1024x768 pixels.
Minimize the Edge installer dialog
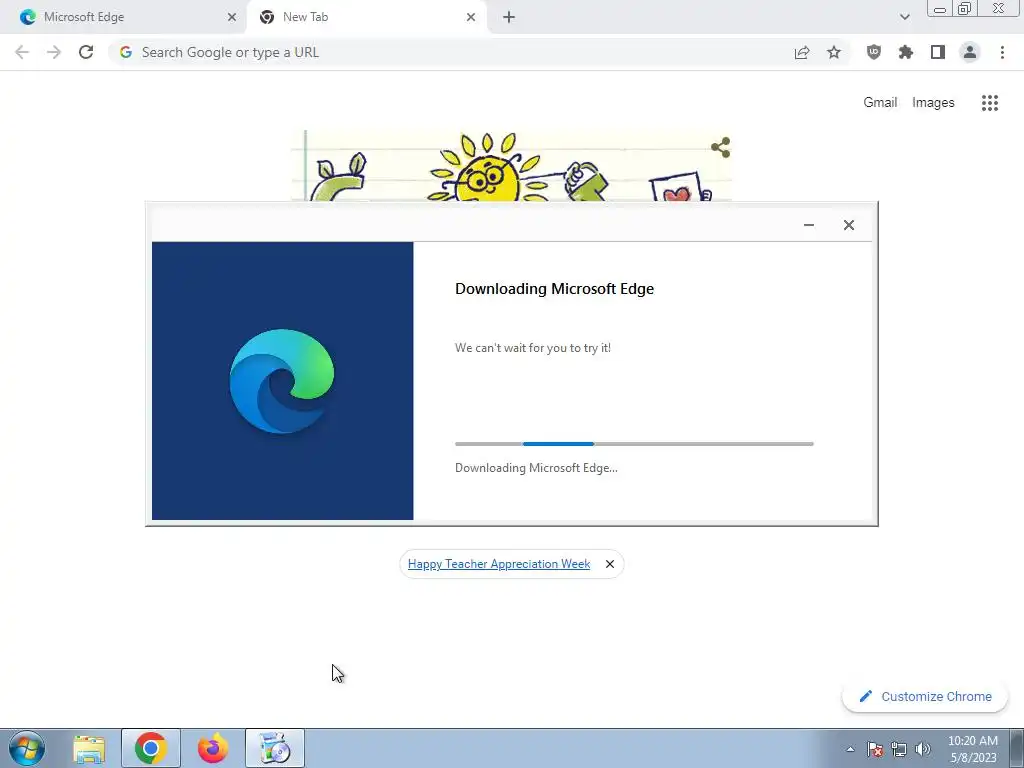coord(808,225)
